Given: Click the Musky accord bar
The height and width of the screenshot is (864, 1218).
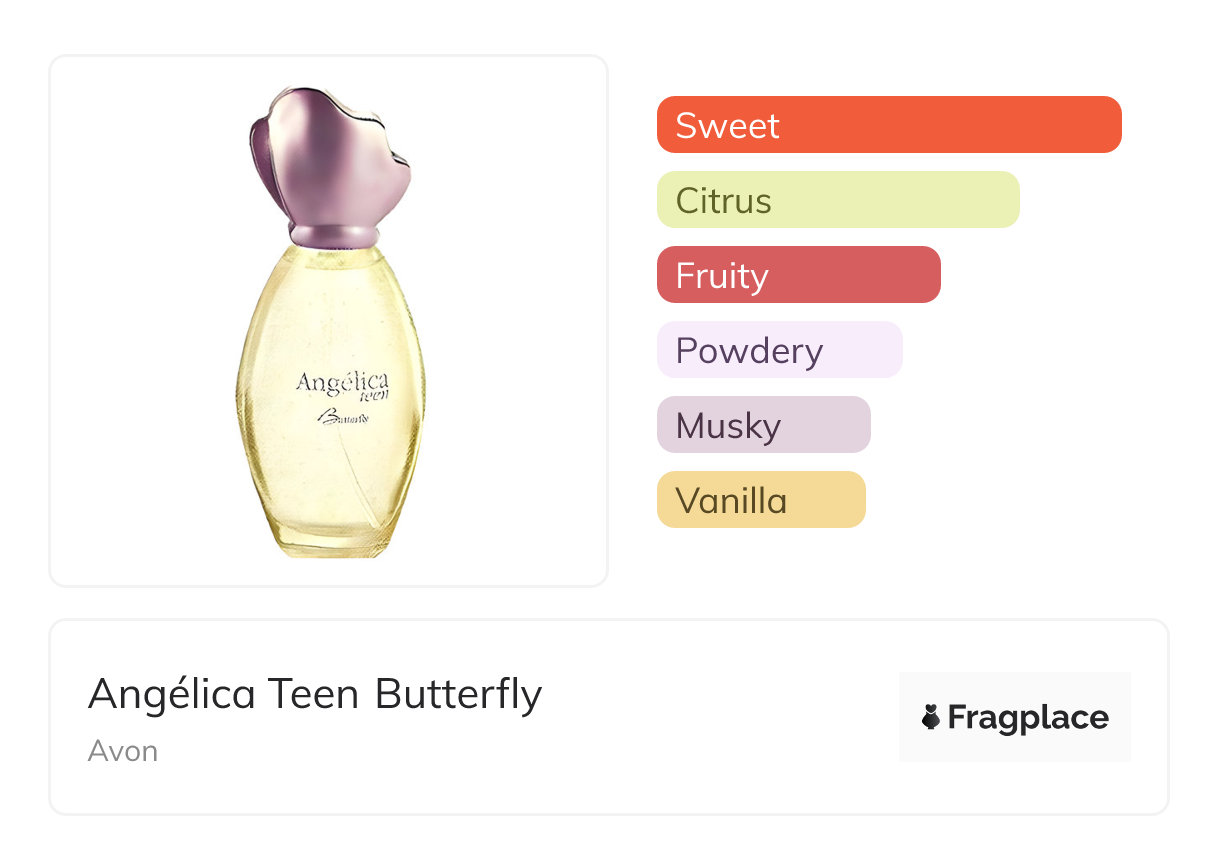Looking at the screenshot, I should [x=763, y=425].
